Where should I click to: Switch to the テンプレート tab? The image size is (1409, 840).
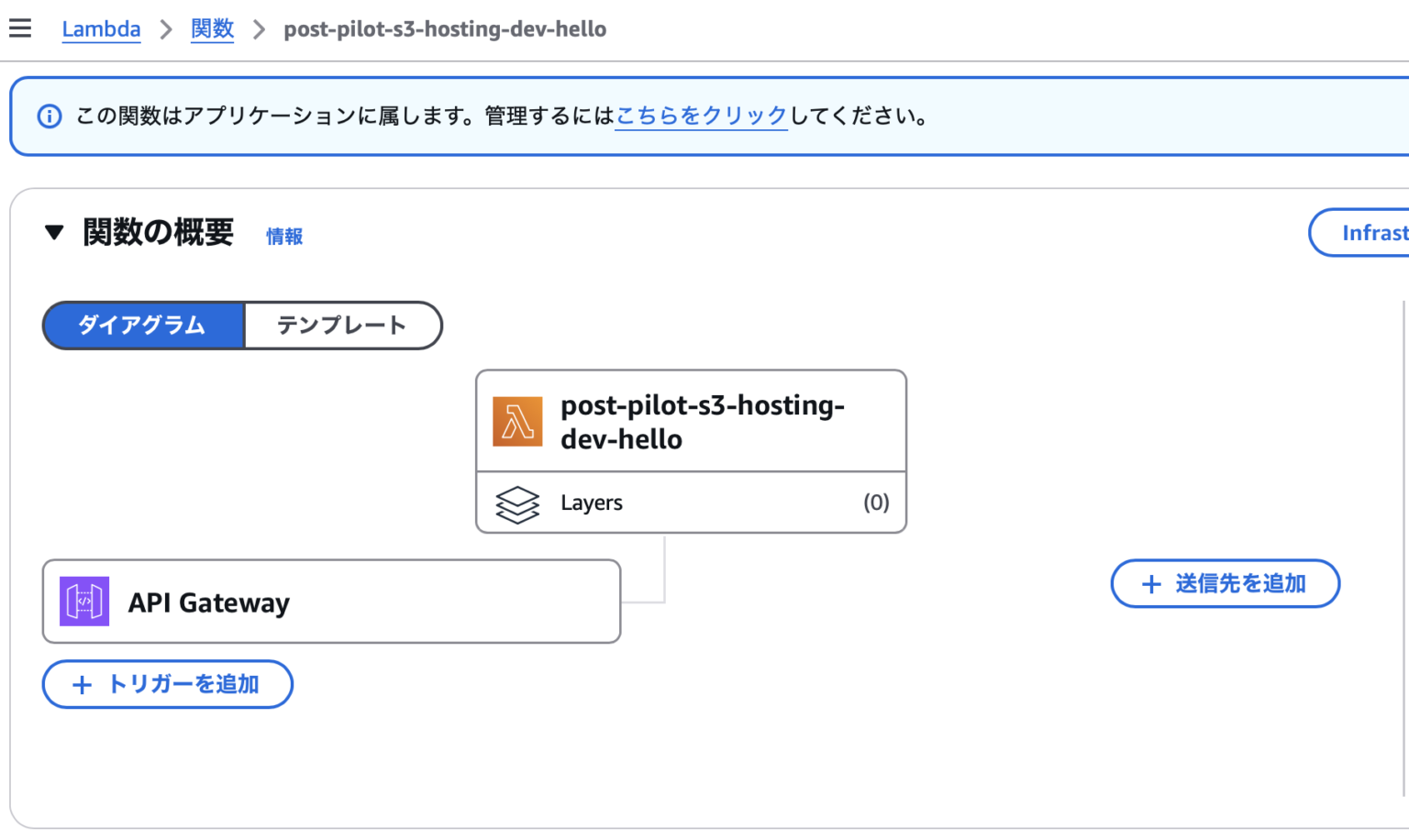click(342, 326)
